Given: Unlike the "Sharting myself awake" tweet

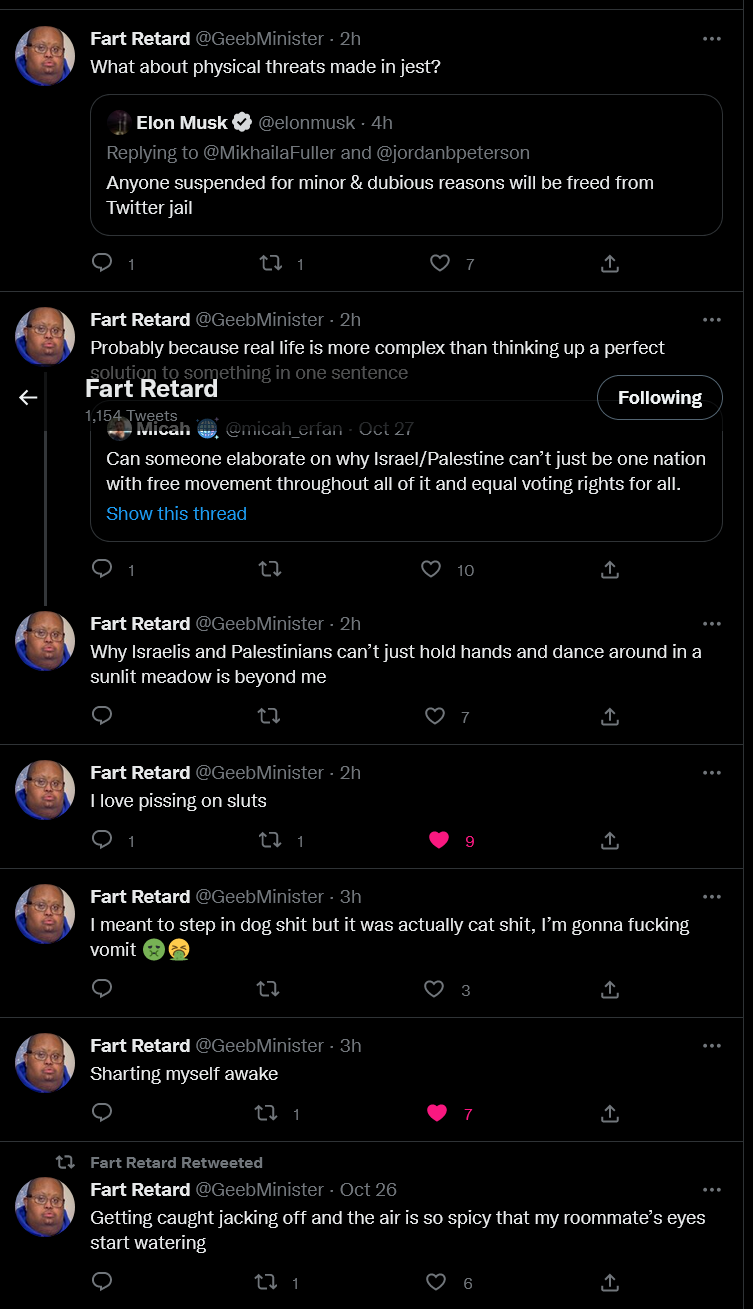Looking at the screenshot, I should click(x=437, y=1113).
